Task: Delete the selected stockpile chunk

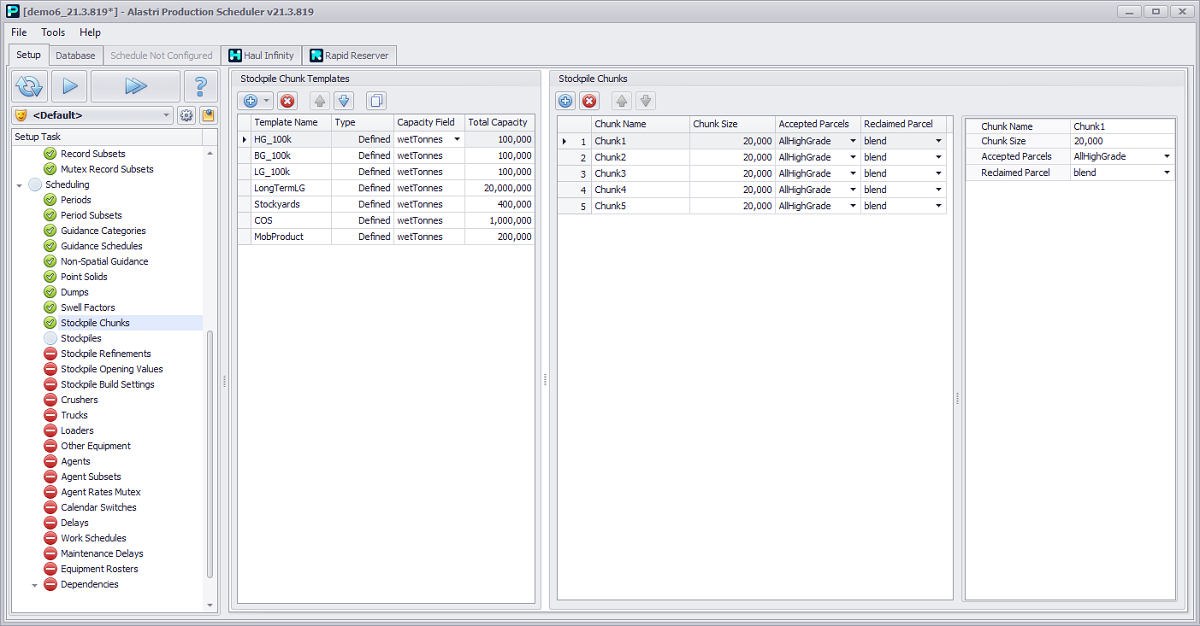Action: click(x=590, y=101)
